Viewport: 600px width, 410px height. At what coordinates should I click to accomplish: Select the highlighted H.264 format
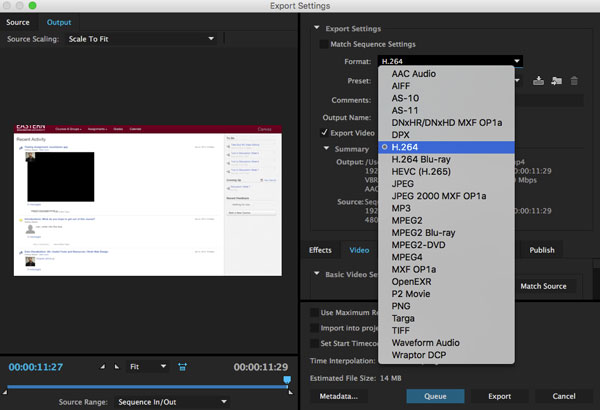[446, 147]
